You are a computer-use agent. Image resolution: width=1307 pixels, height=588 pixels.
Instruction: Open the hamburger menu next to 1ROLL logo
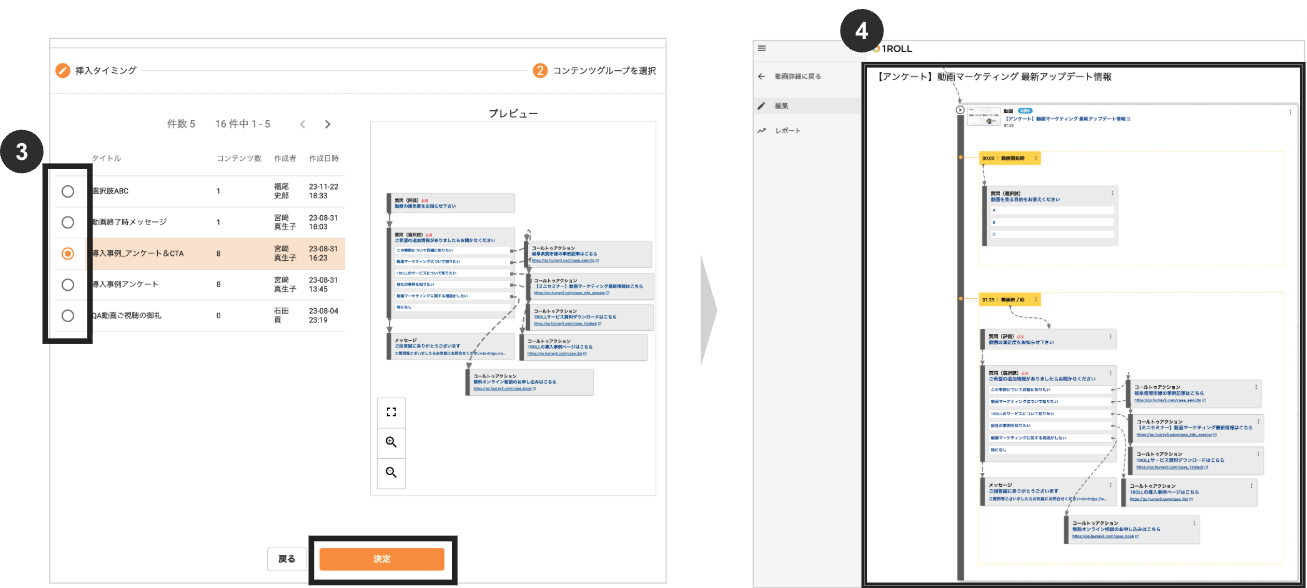point(762,47)
